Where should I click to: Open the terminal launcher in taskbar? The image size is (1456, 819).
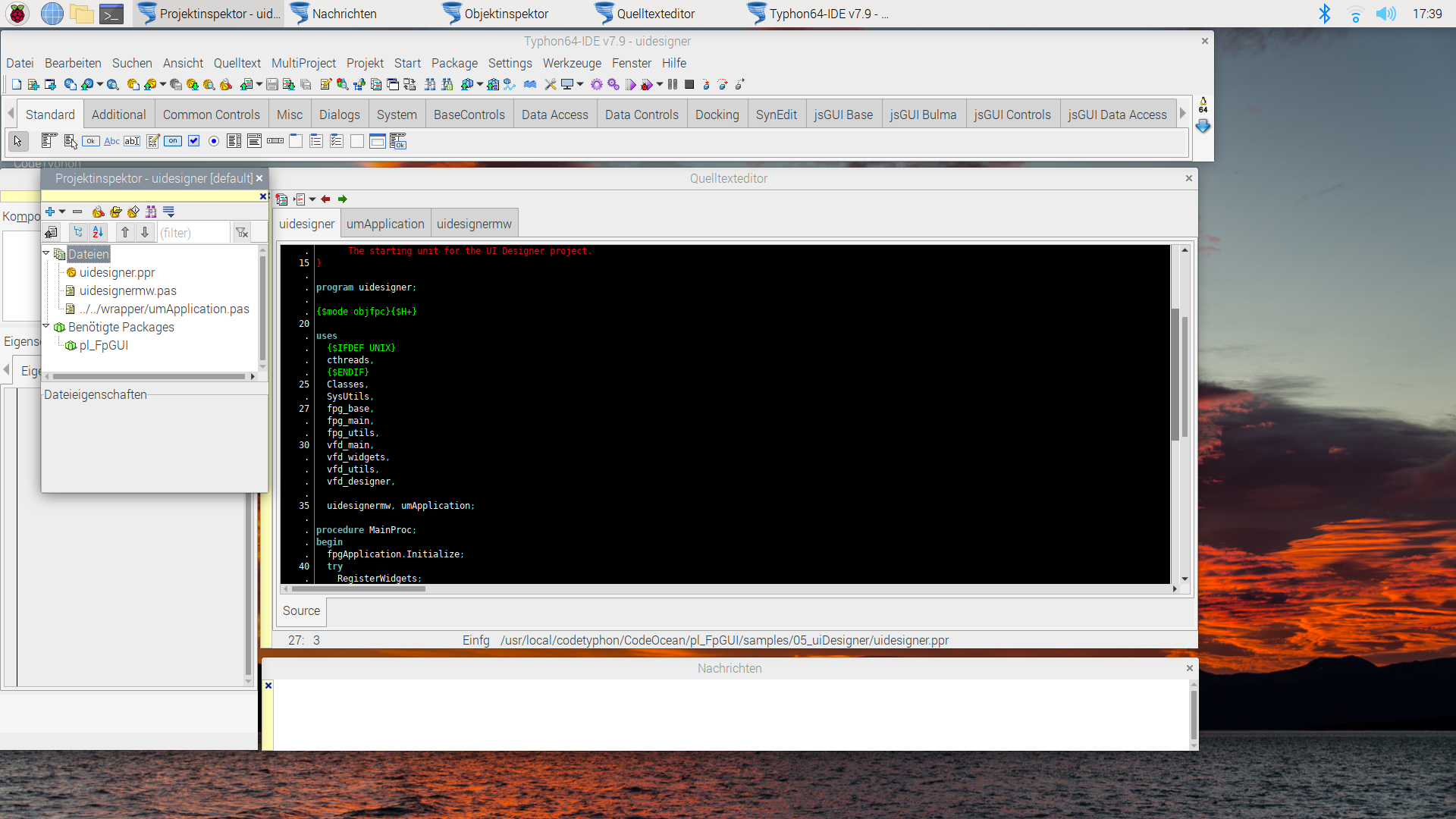click(111, 14)
